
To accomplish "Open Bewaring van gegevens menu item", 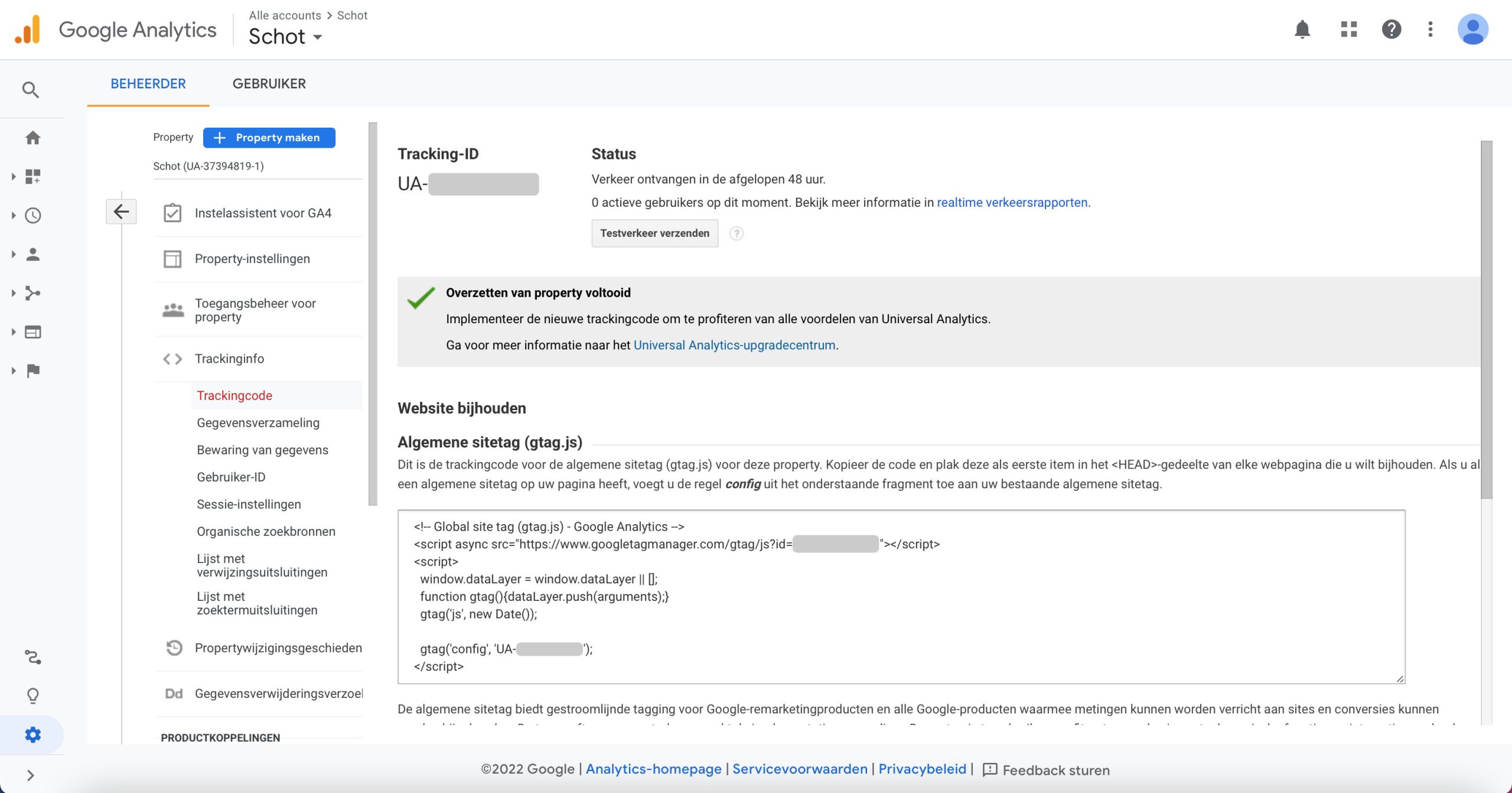I will pyautogui.click(x=262, y=450).
